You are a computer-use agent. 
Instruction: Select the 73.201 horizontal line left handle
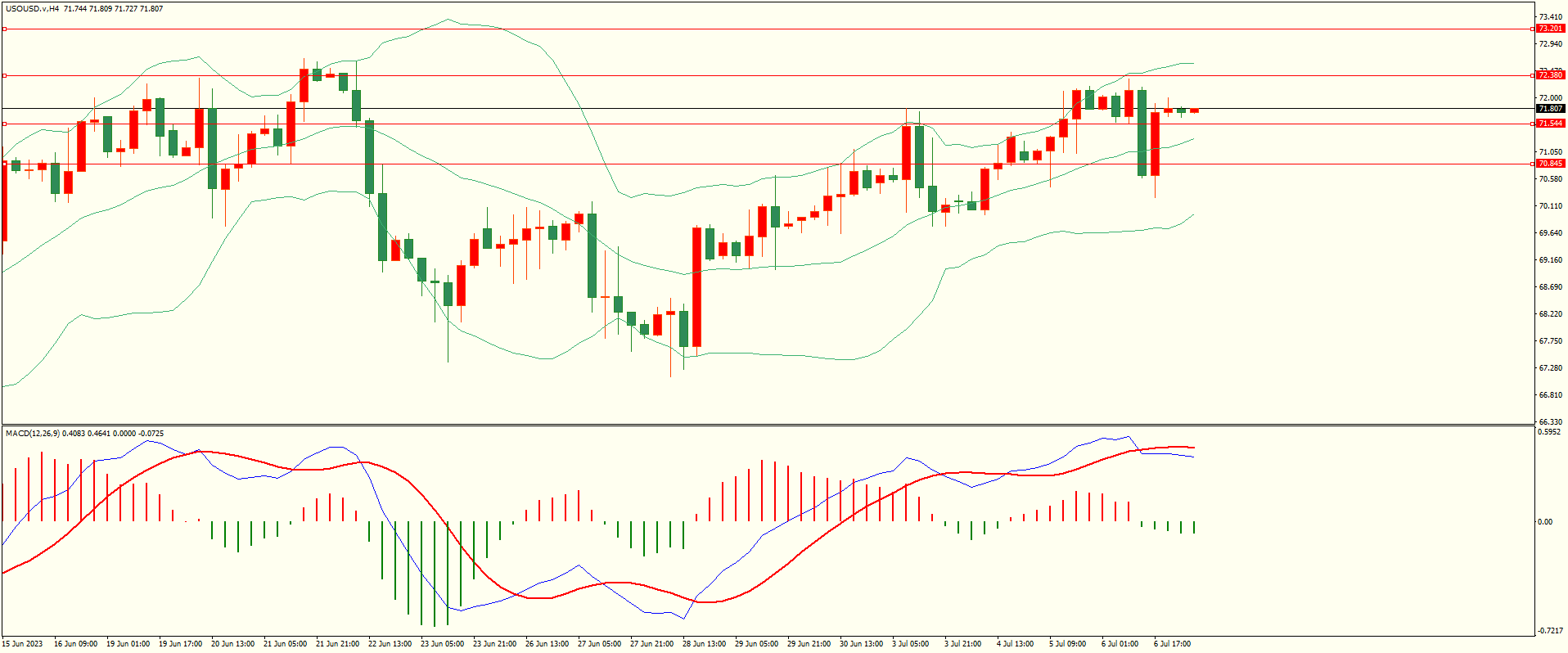click(4, 29)
